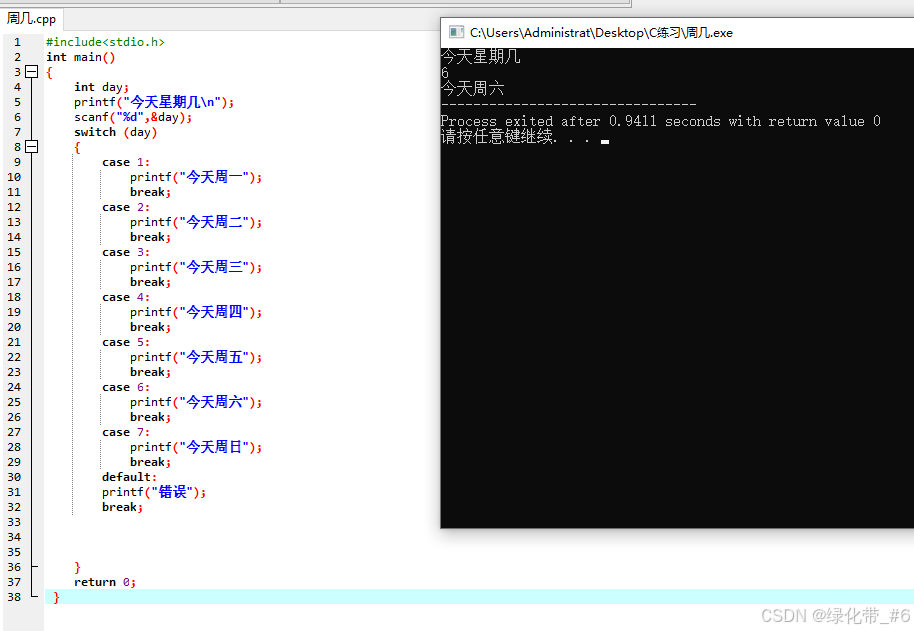Click the break; statement on line 32
914x631 pixels.
122,507
